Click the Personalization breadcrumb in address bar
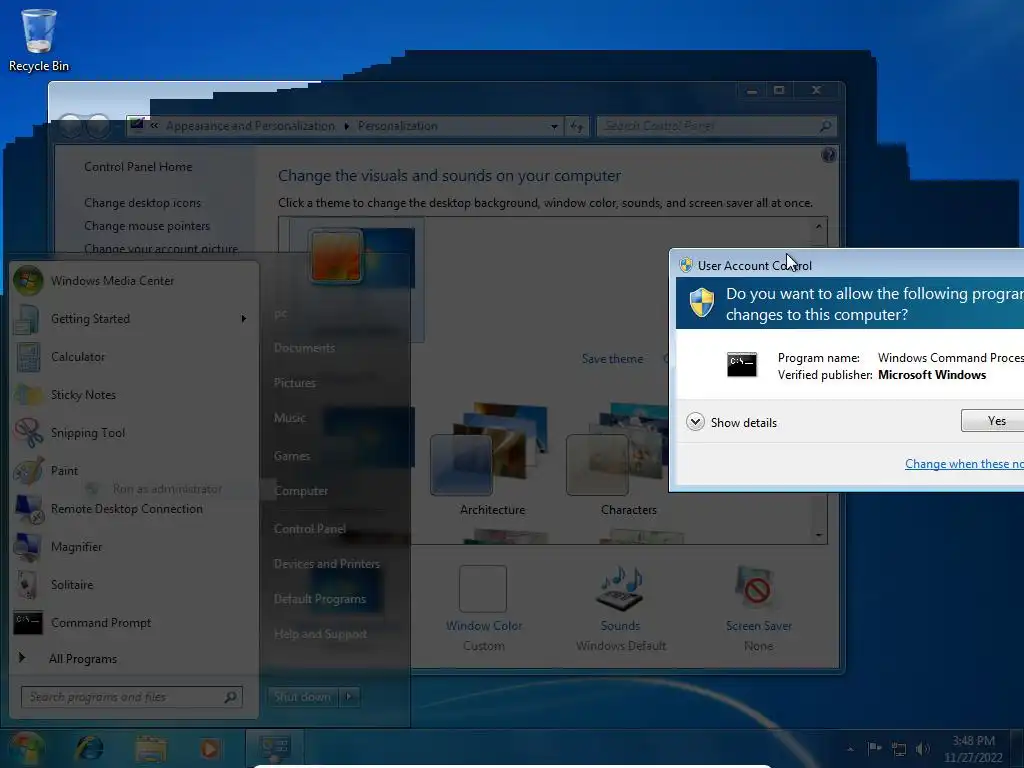Image resolution: width=1024 pixels, height=768 pixels. pos(397,126)
